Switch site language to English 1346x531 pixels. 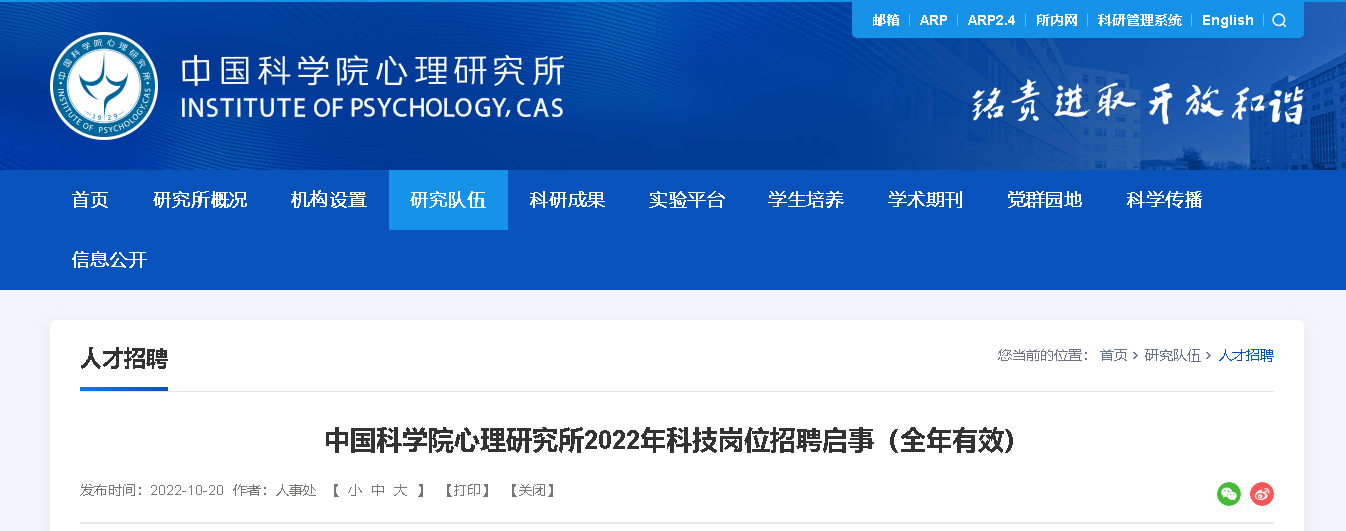pos(1227,20)
